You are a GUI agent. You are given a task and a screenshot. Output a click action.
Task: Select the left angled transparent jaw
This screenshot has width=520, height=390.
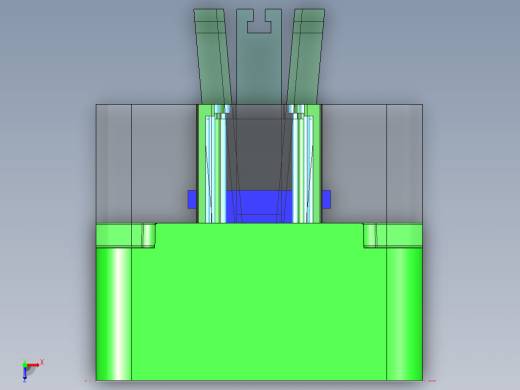(213, 57)
